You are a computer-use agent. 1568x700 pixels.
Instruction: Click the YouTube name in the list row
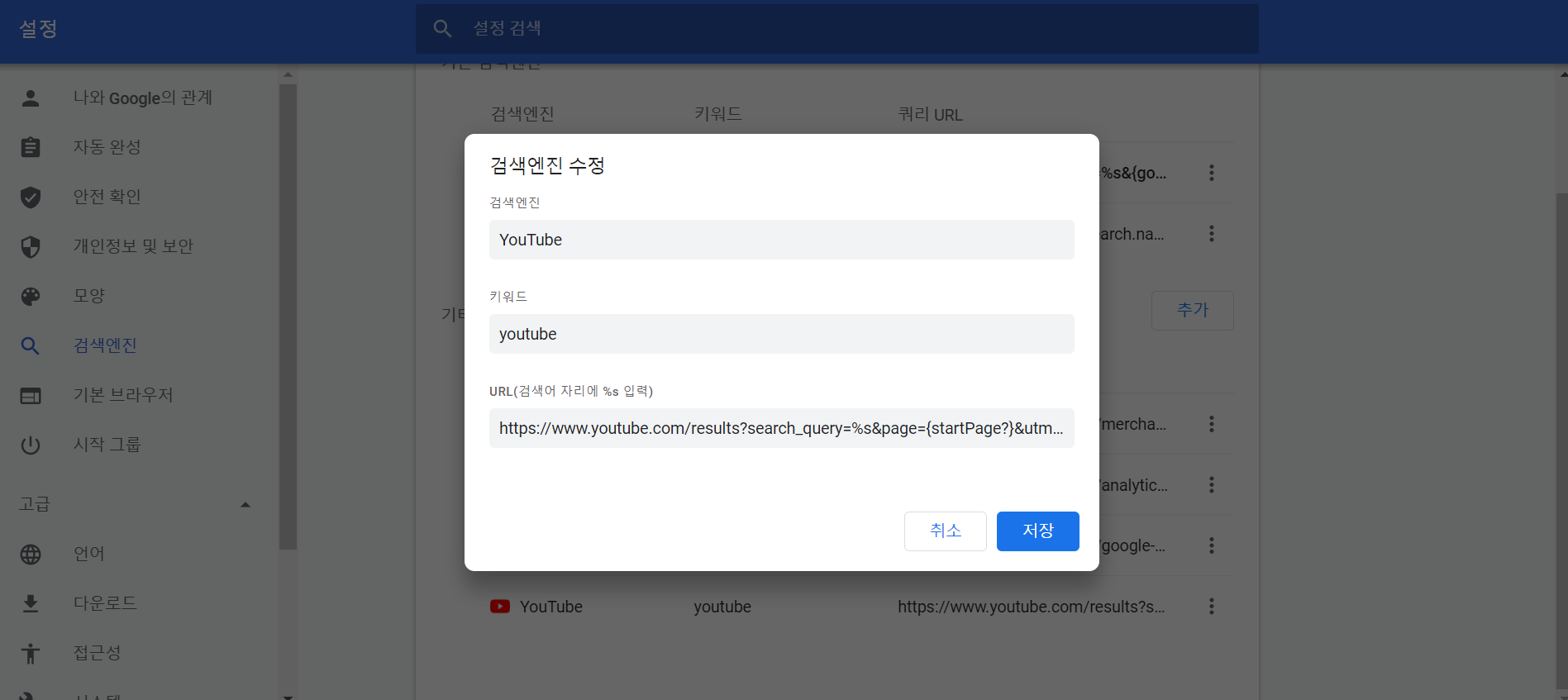pyautogui.click(x=551, y=607)
